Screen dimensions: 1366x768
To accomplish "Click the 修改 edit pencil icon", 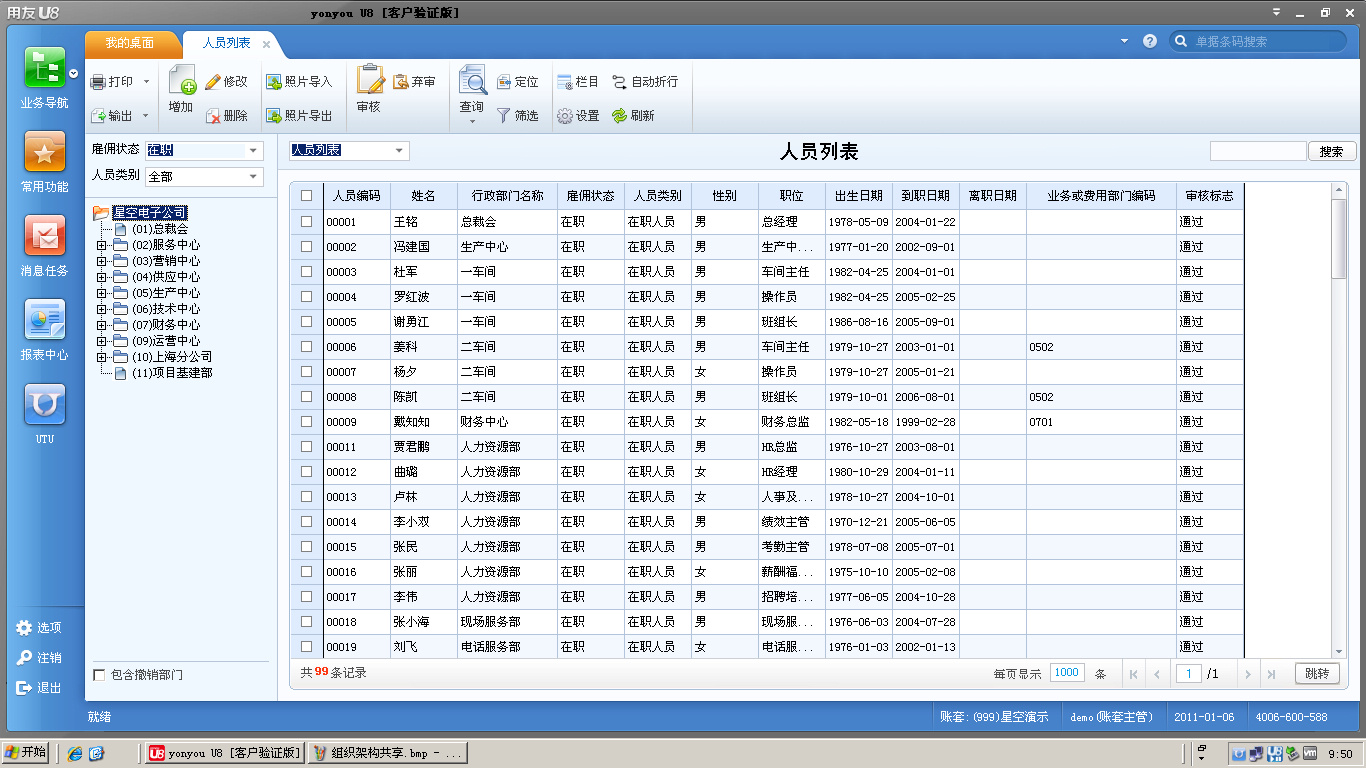I will (213, 82).
